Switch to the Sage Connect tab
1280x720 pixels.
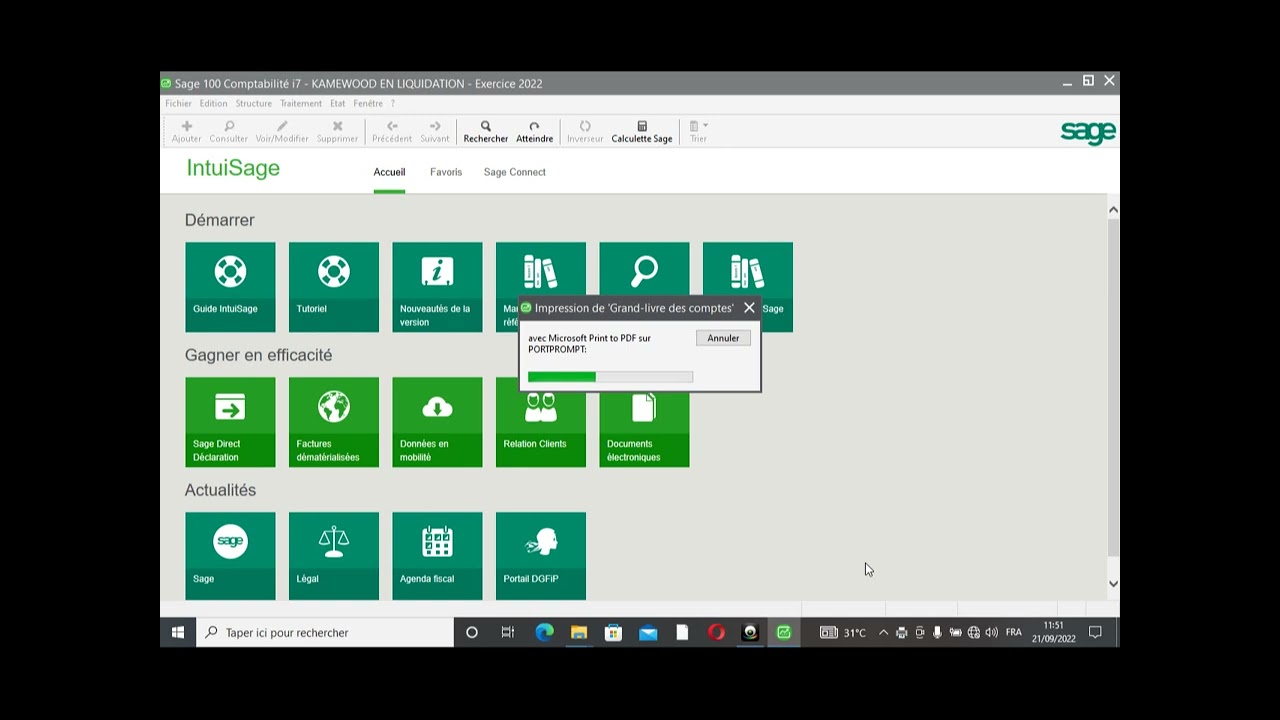515,172
